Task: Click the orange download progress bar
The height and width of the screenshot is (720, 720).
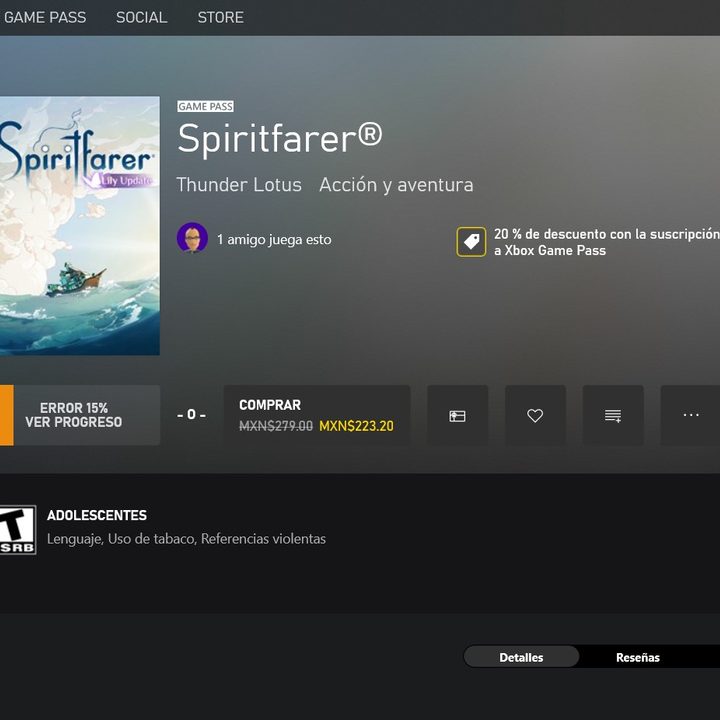Action: (x=6, y=415)
